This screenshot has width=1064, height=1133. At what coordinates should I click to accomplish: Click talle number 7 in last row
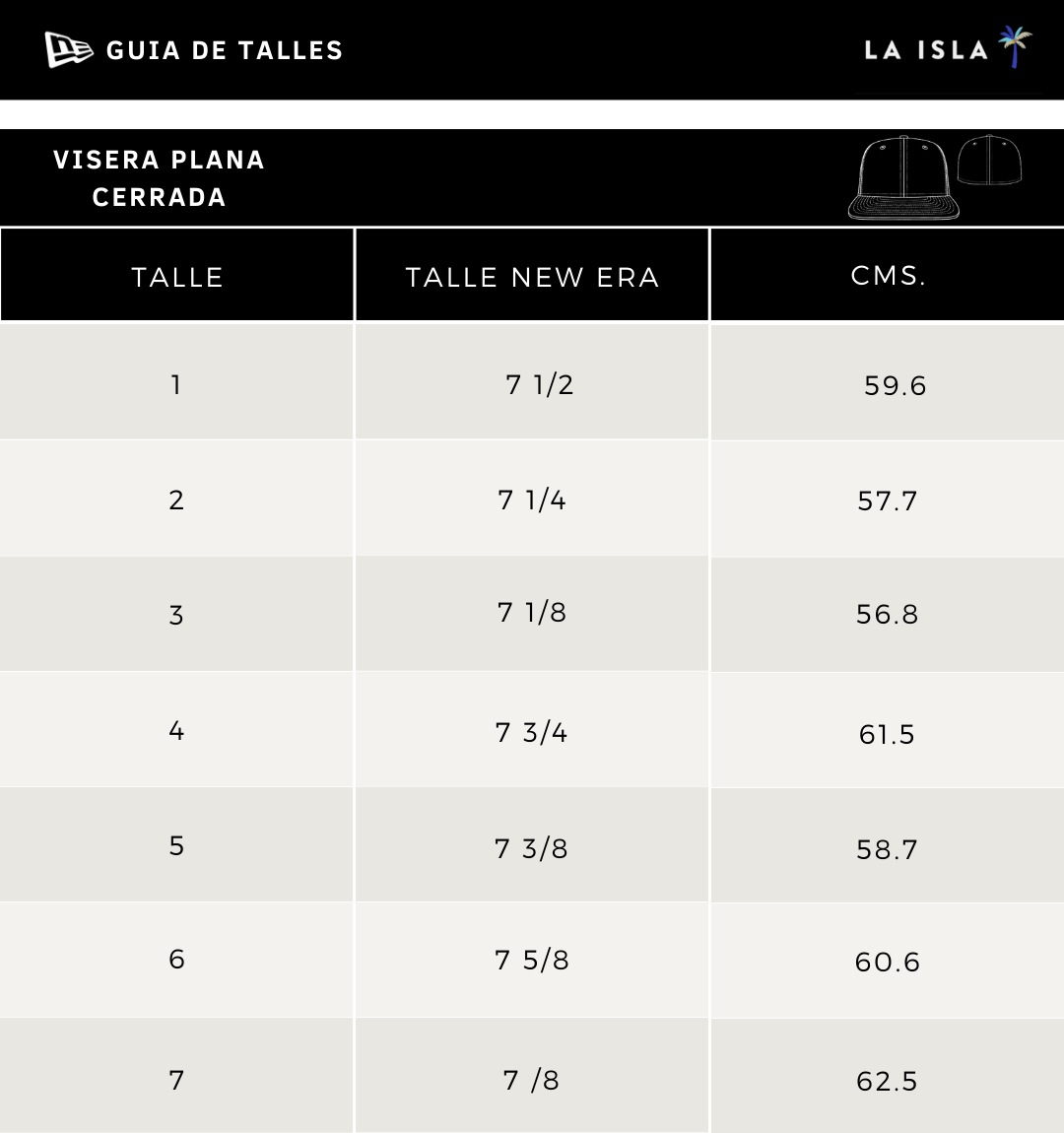coord(176,1080)
